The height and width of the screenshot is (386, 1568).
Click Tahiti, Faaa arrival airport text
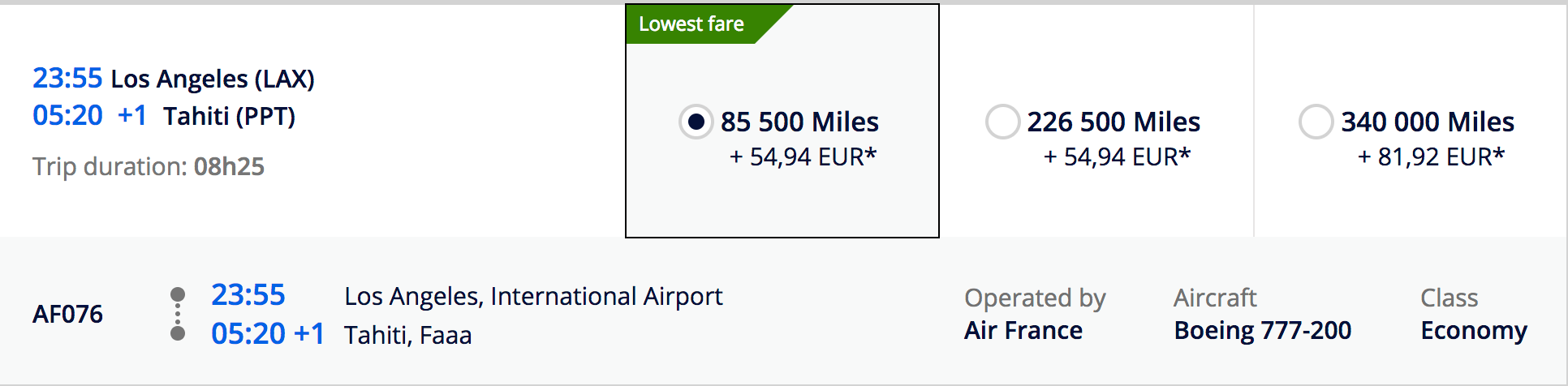pyautogui.click(x=408, y=335)
